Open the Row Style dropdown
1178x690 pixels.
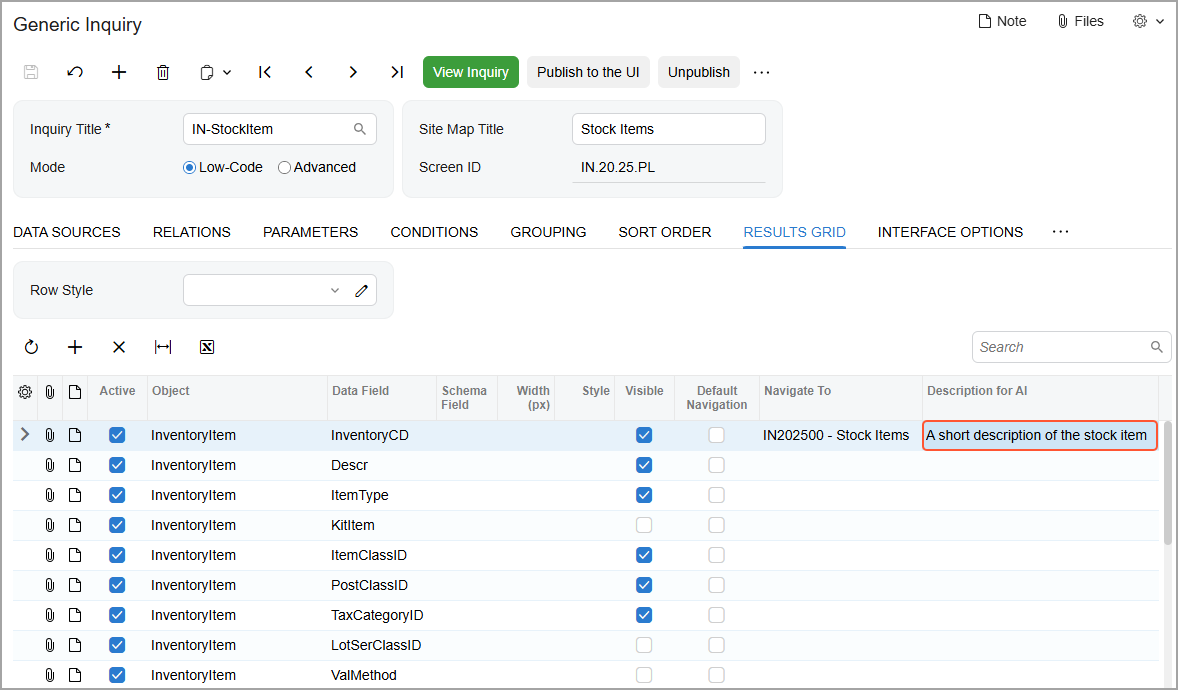click(335, 291)
